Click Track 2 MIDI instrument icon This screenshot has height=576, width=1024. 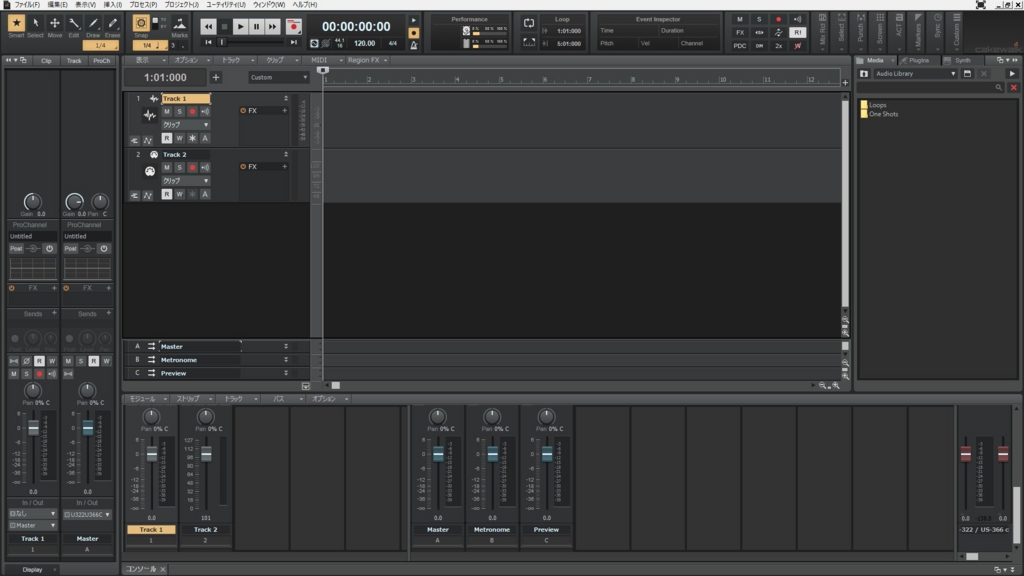click(150, 171)
